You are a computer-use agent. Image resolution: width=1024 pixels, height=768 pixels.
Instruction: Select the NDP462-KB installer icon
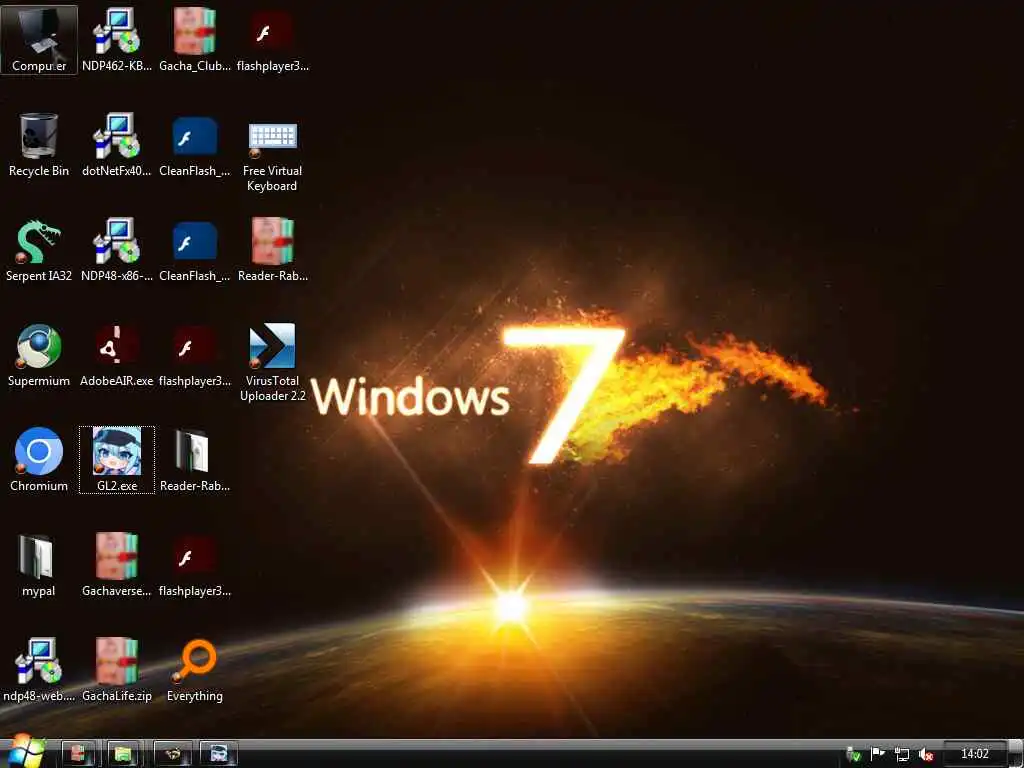point(117,40)
